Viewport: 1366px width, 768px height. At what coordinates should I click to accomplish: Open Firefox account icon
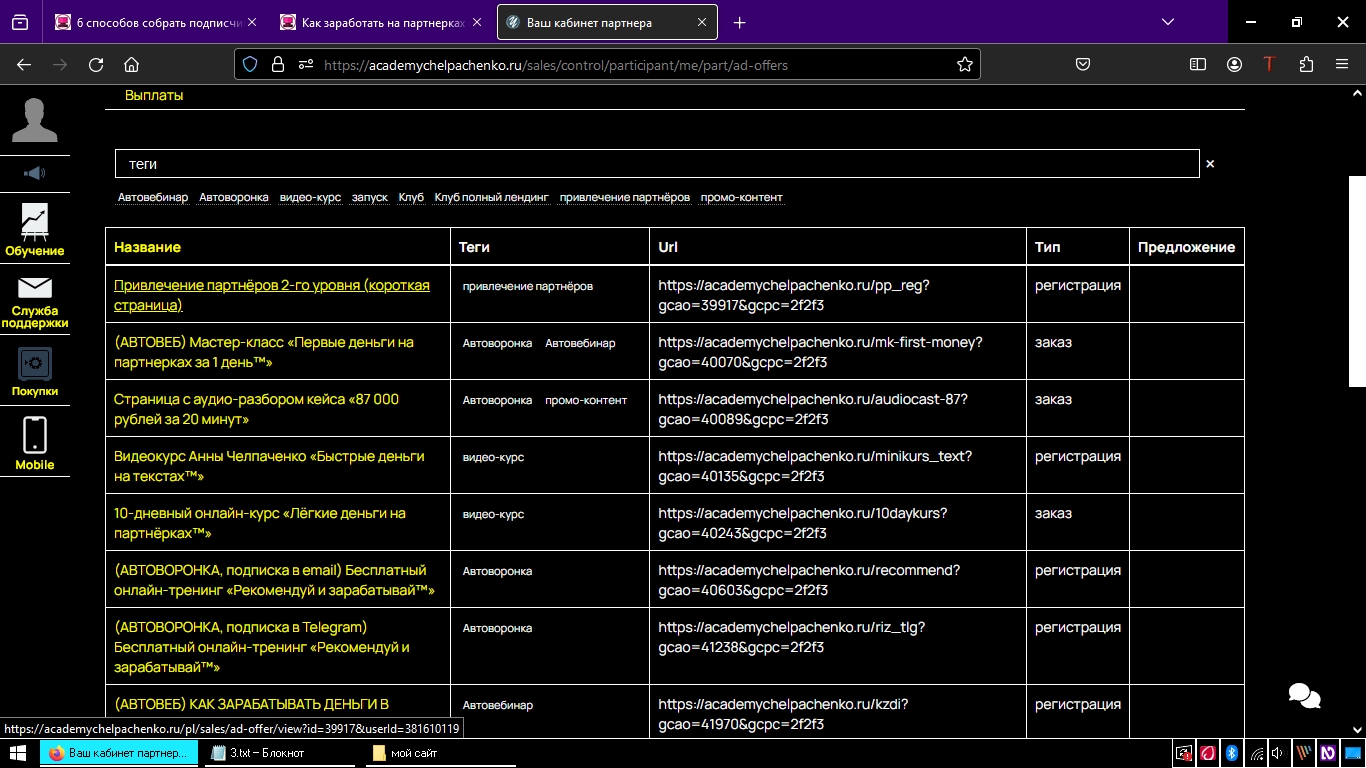tap(1234, 64)
